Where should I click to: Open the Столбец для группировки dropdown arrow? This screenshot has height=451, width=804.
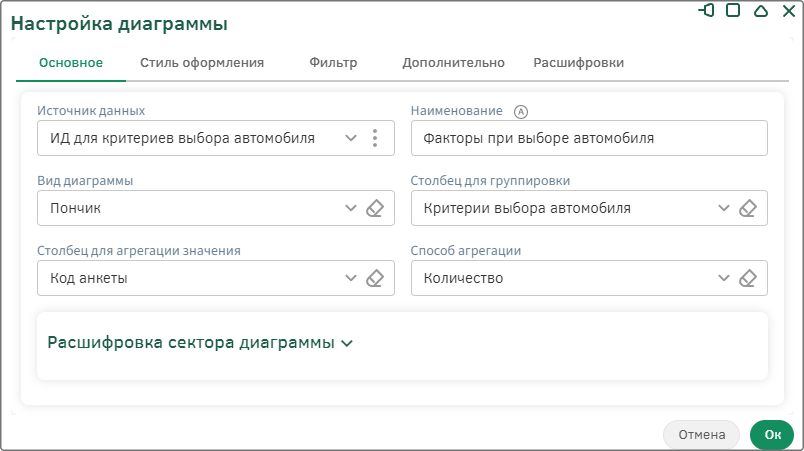click(x=723, y=208)
